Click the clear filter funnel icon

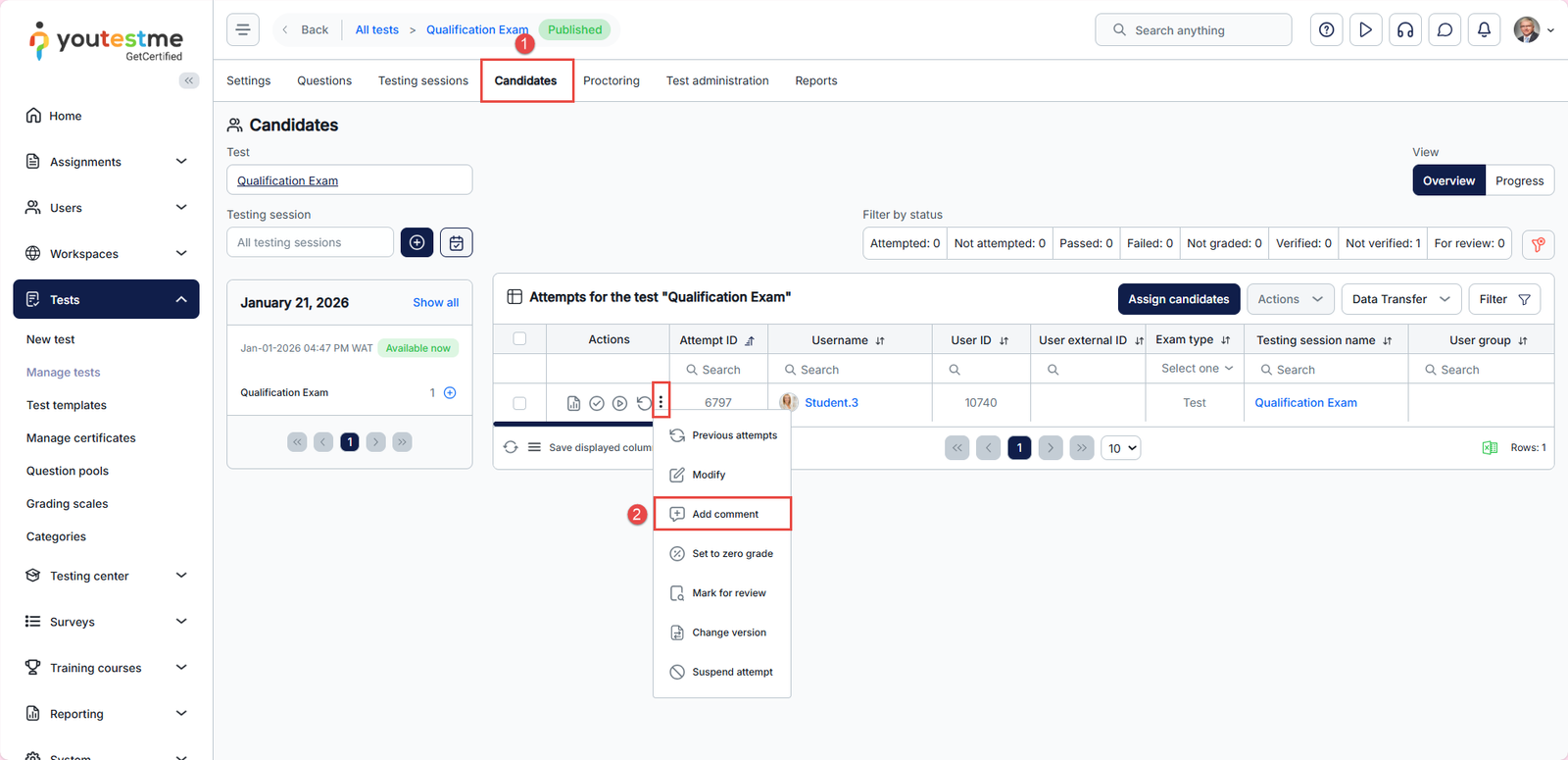(x=1538, y=244)
